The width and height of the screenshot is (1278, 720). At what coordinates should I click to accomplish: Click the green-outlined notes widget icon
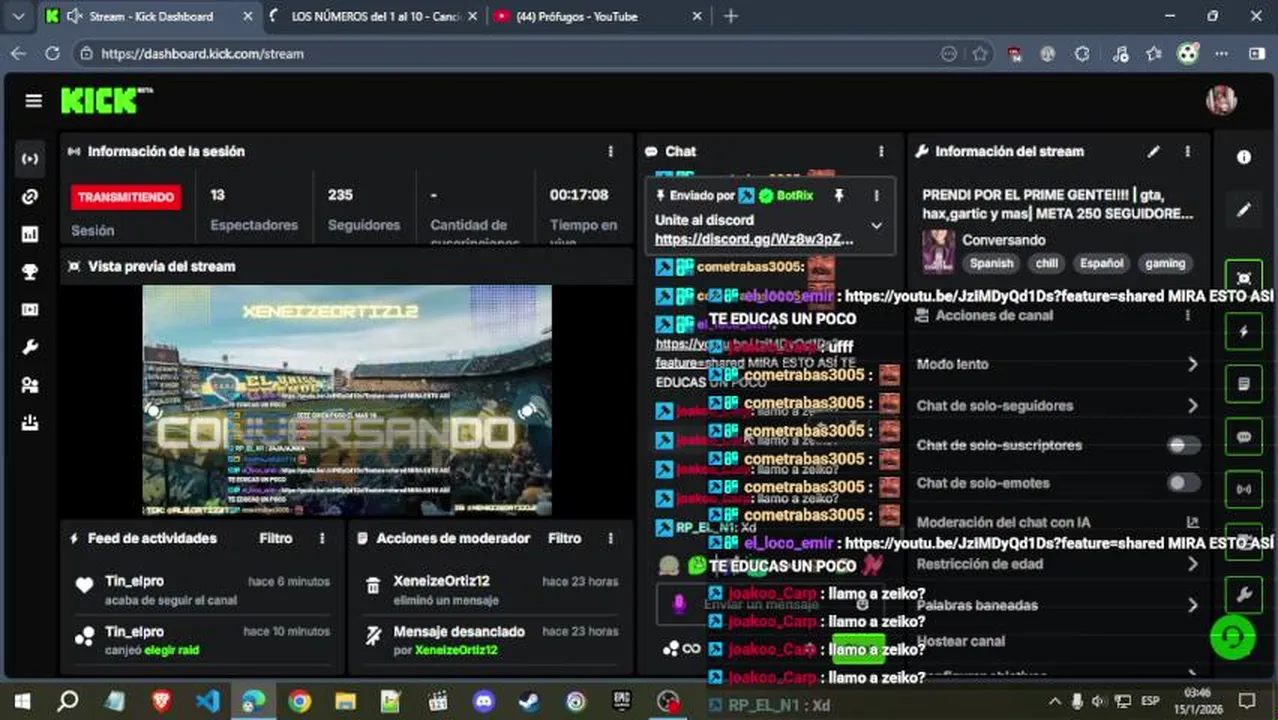[x=1244, y=384]
